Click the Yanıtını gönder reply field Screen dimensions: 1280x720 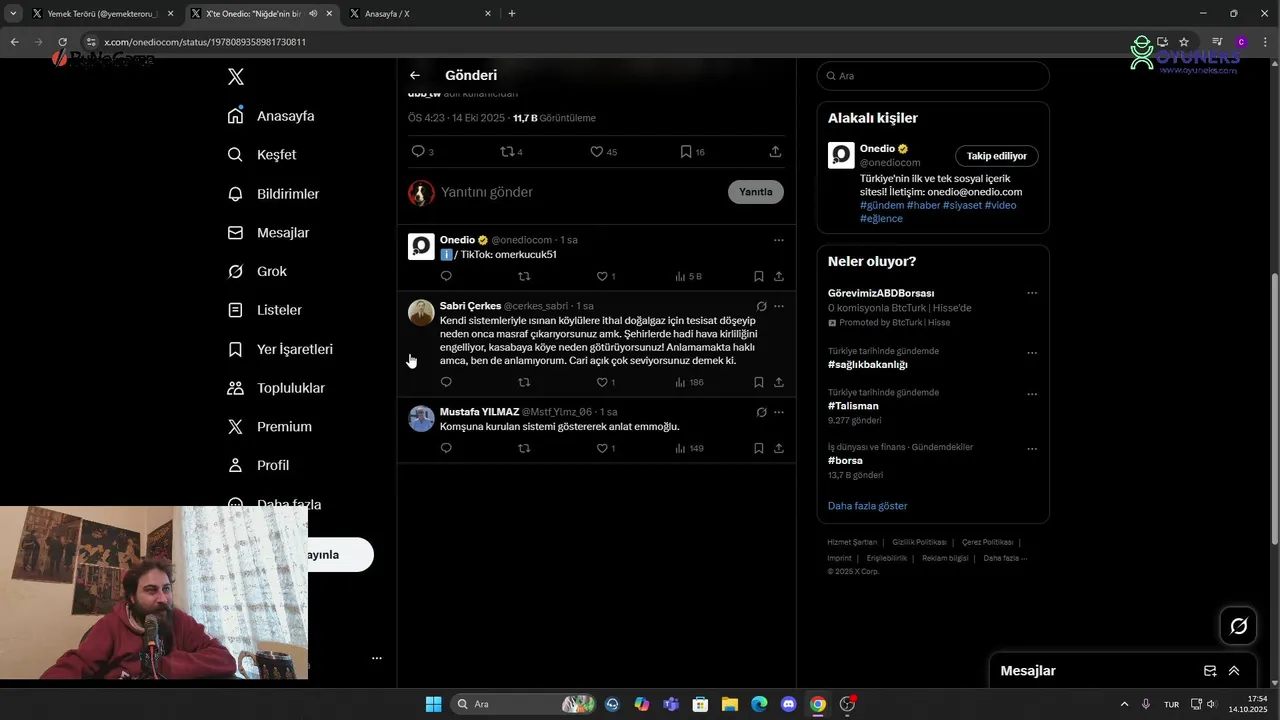580,192
